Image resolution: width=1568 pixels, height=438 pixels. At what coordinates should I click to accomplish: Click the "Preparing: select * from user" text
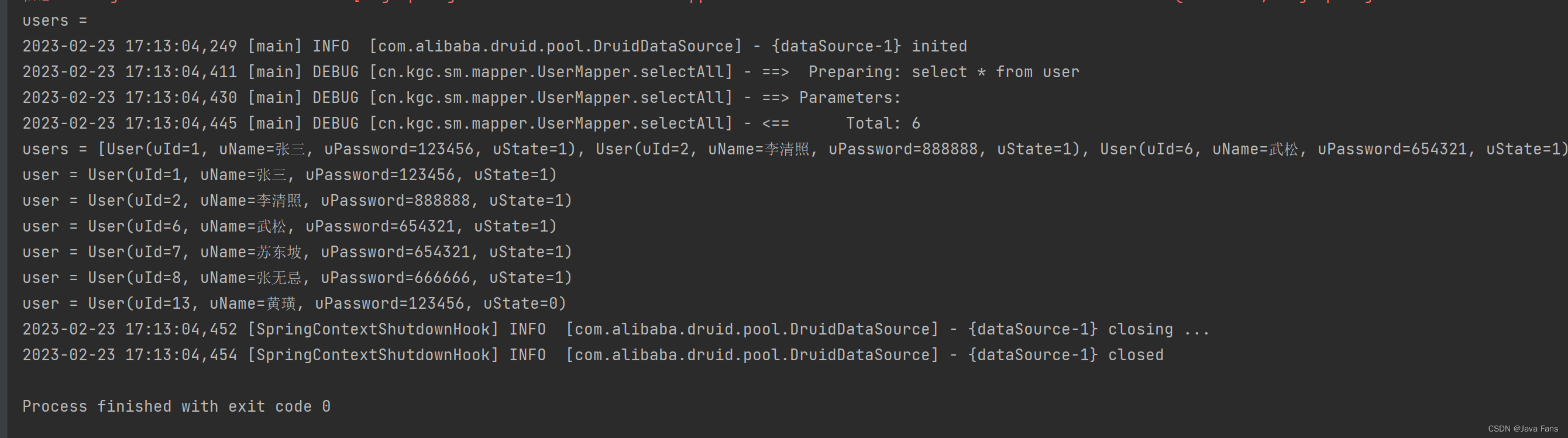coord(943,72)
